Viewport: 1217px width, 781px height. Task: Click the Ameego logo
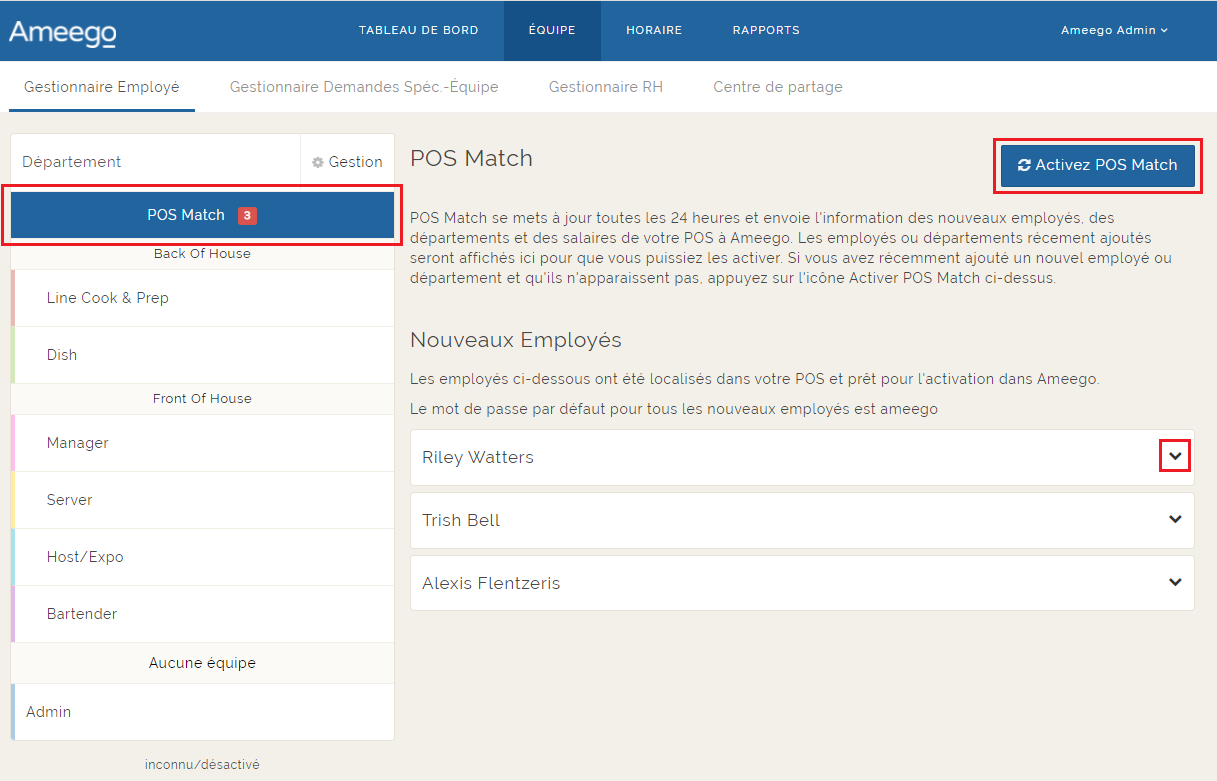tap(62, 32)
